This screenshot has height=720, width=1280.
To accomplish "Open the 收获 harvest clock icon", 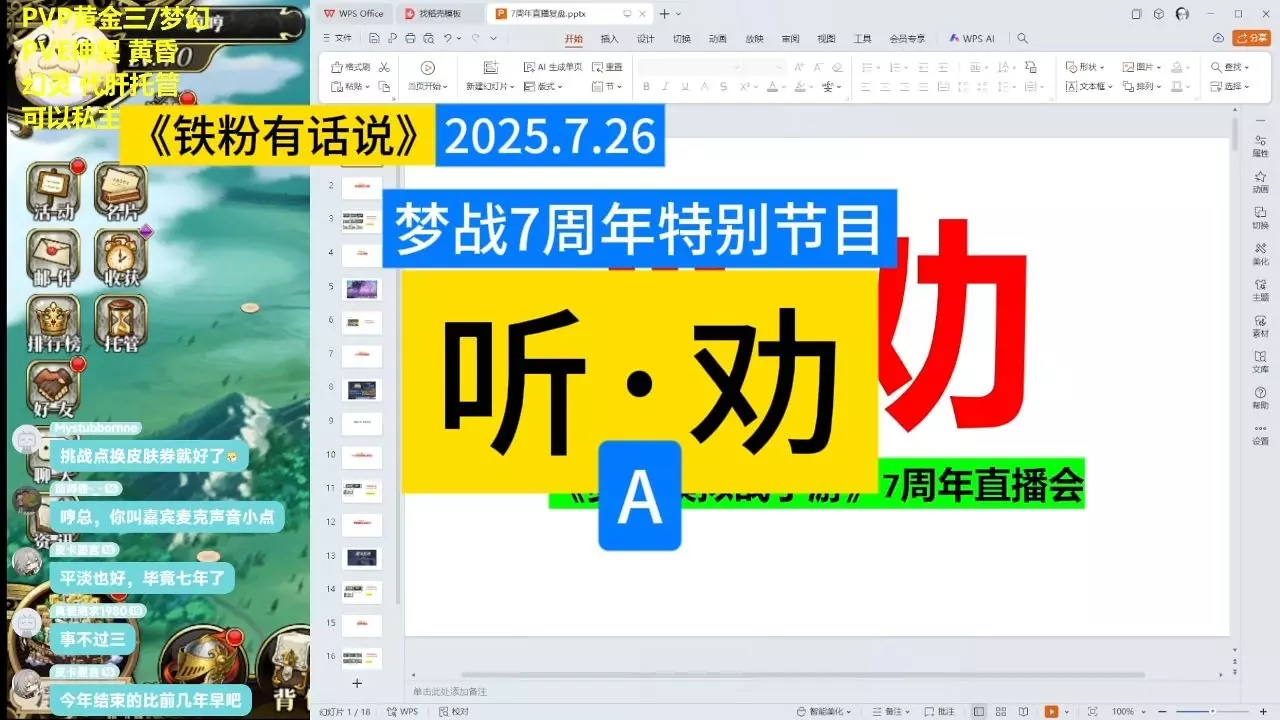I will [x=121, y=257].
